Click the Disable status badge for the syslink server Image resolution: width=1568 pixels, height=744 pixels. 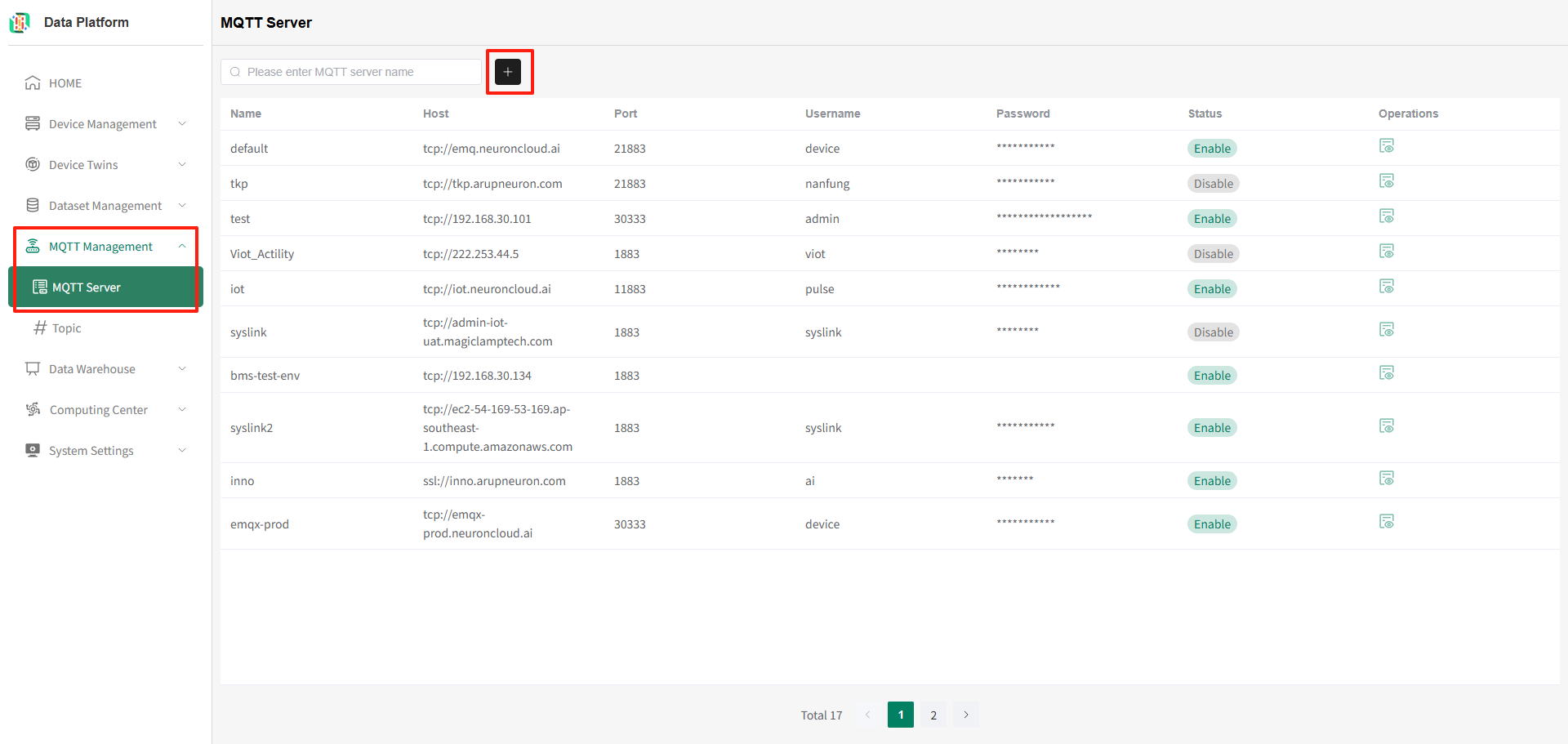tap(1213, 332)
